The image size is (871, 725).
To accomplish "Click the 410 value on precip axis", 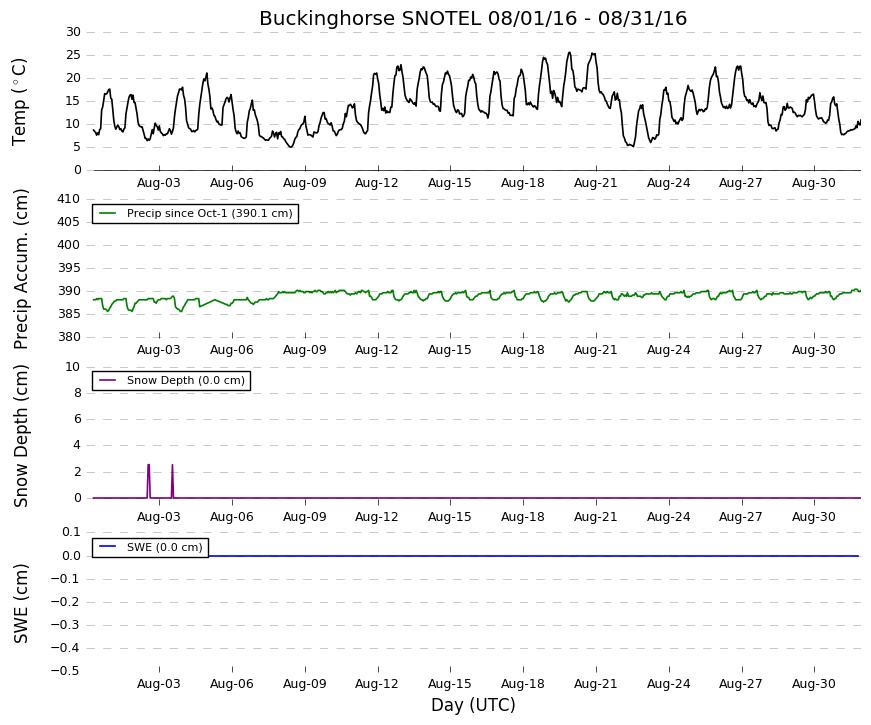I will 69,199.
